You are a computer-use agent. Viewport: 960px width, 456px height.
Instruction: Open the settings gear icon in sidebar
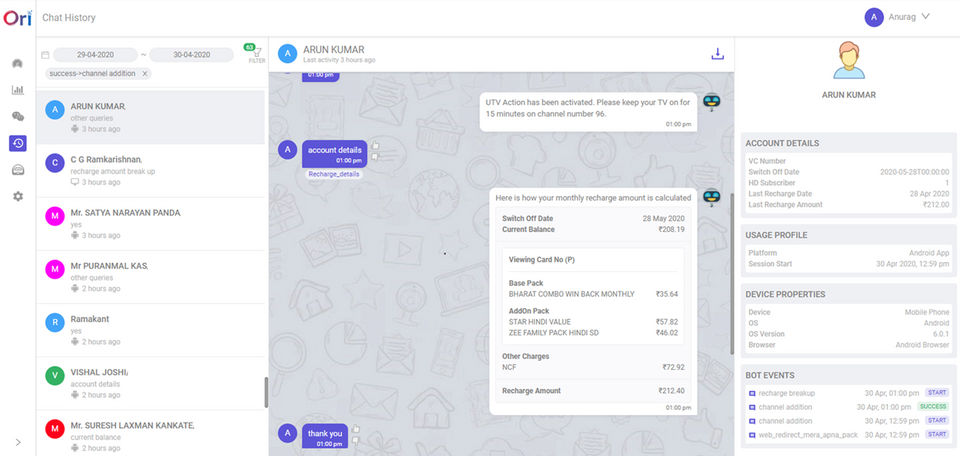click(x=18, y=196)
